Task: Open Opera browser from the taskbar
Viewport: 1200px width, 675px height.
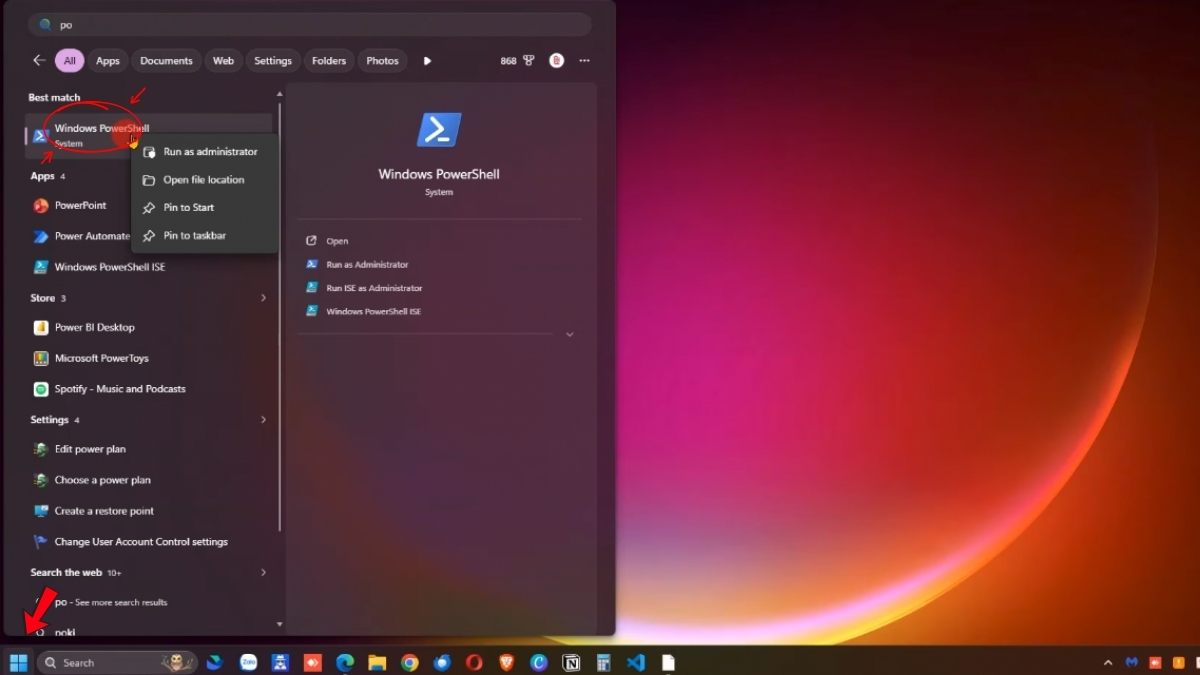Action: tap(474, 662)
